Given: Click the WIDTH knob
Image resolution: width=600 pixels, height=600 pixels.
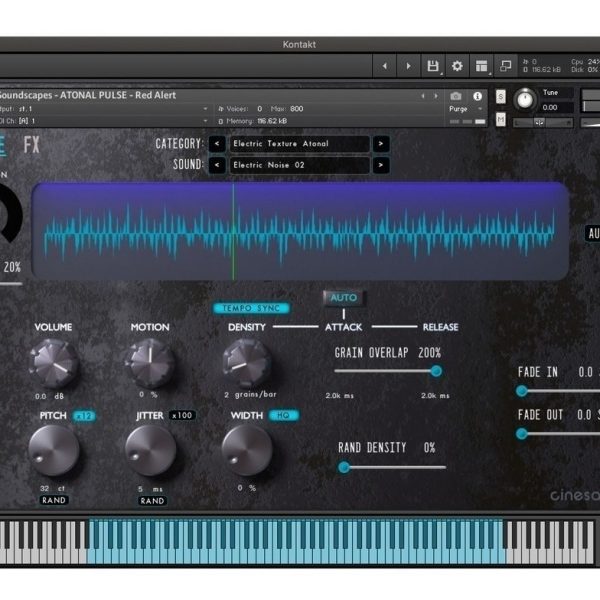Looking at the screenshot, I should 247,450.
